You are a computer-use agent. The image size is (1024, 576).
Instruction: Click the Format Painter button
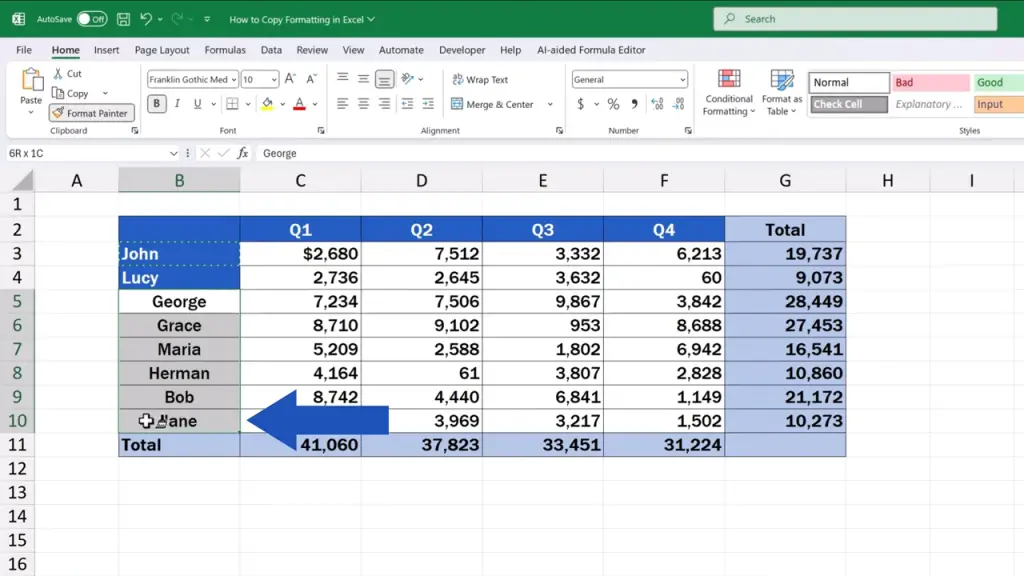point(89,113)
